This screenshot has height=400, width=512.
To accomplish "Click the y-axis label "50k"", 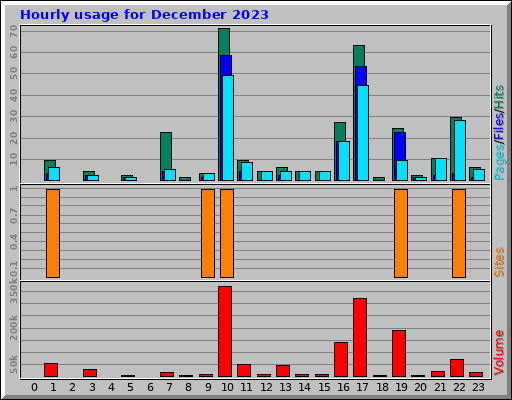I will tap(14, 364).
